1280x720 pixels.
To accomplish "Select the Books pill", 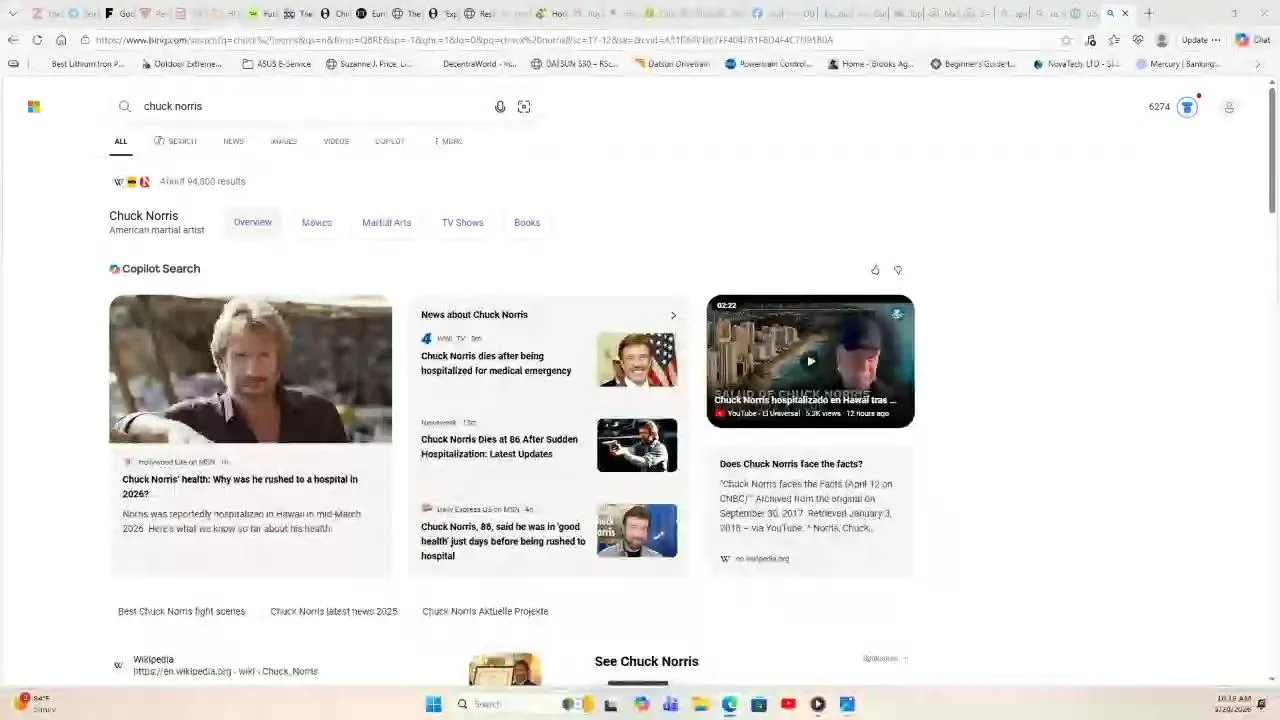I will 527,222.
